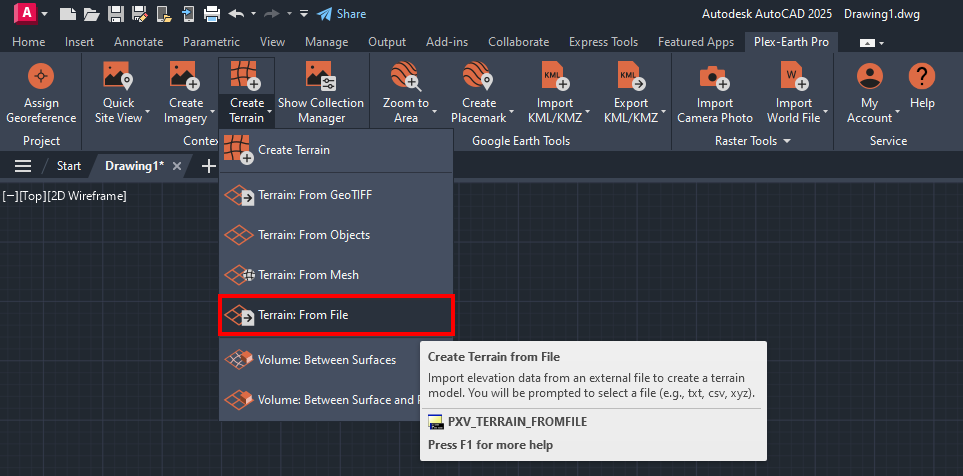Open the Express Tools ribbon tab
Viewport: 963px width, 476px height.
click(x=603, y=42)
